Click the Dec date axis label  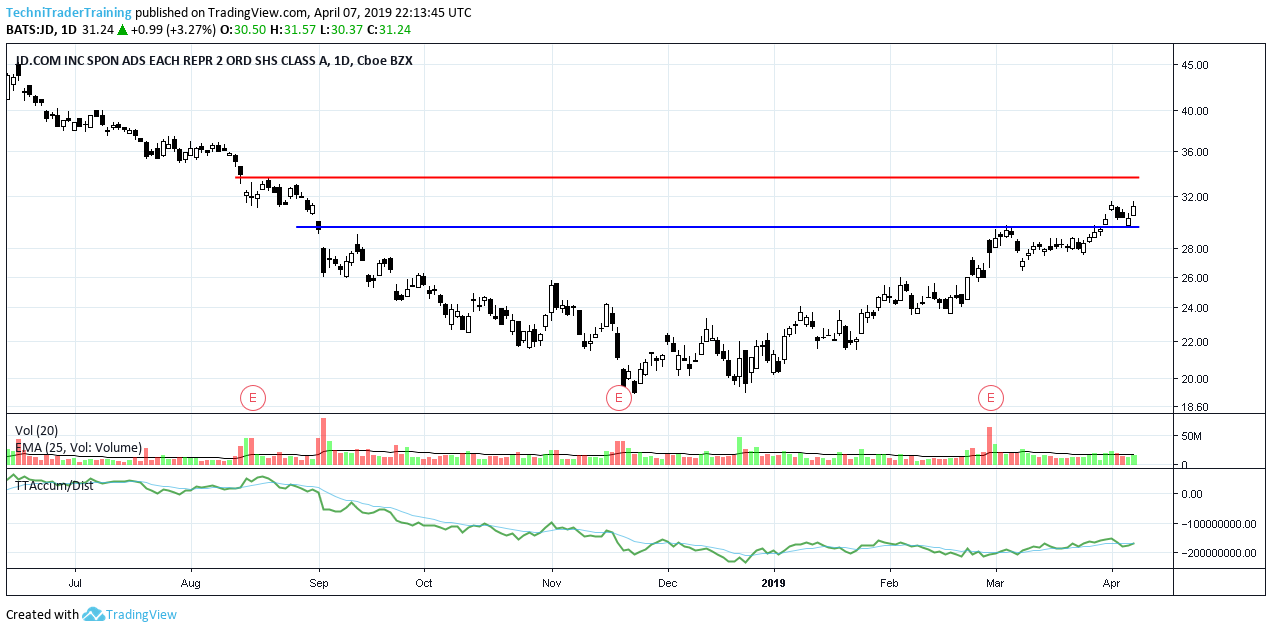tap(667, 581)
